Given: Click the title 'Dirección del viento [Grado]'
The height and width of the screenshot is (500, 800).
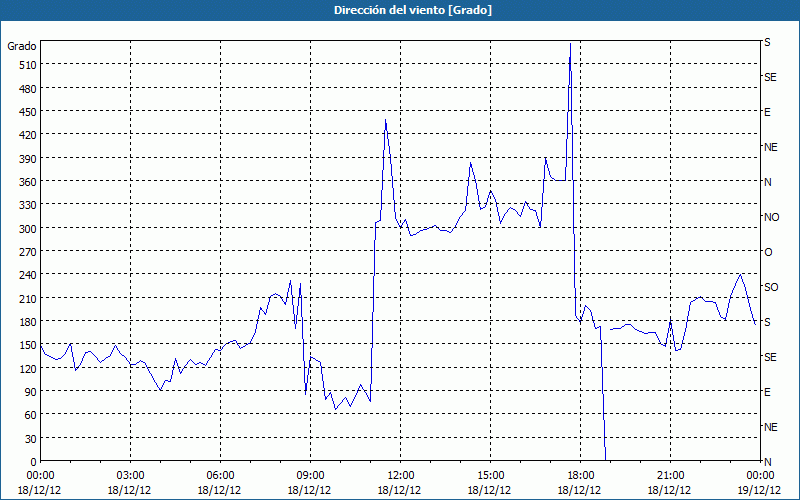Looking at the screenshot, I should 413,10.
